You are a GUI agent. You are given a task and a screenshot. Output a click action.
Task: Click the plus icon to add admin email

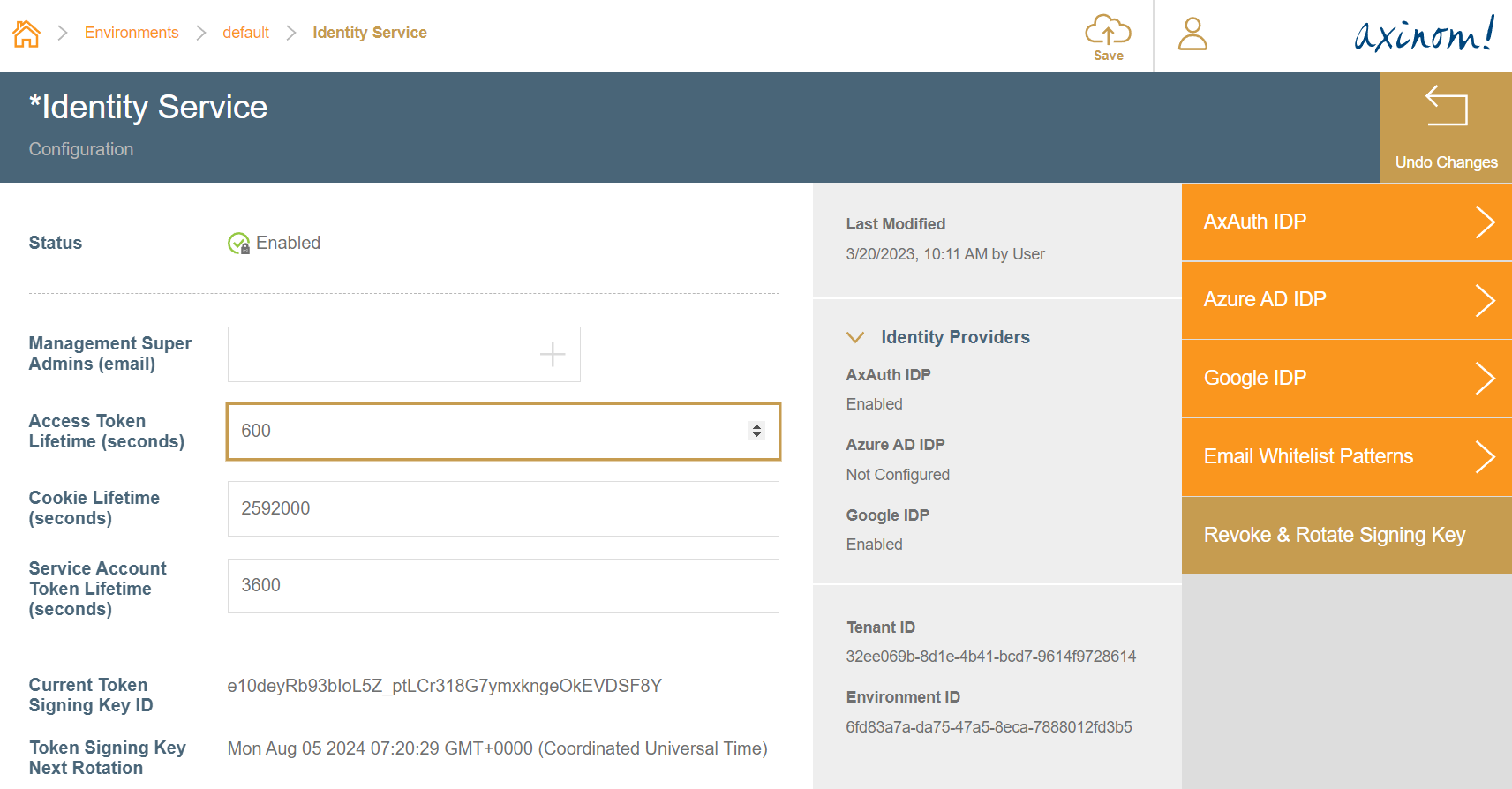553,354
